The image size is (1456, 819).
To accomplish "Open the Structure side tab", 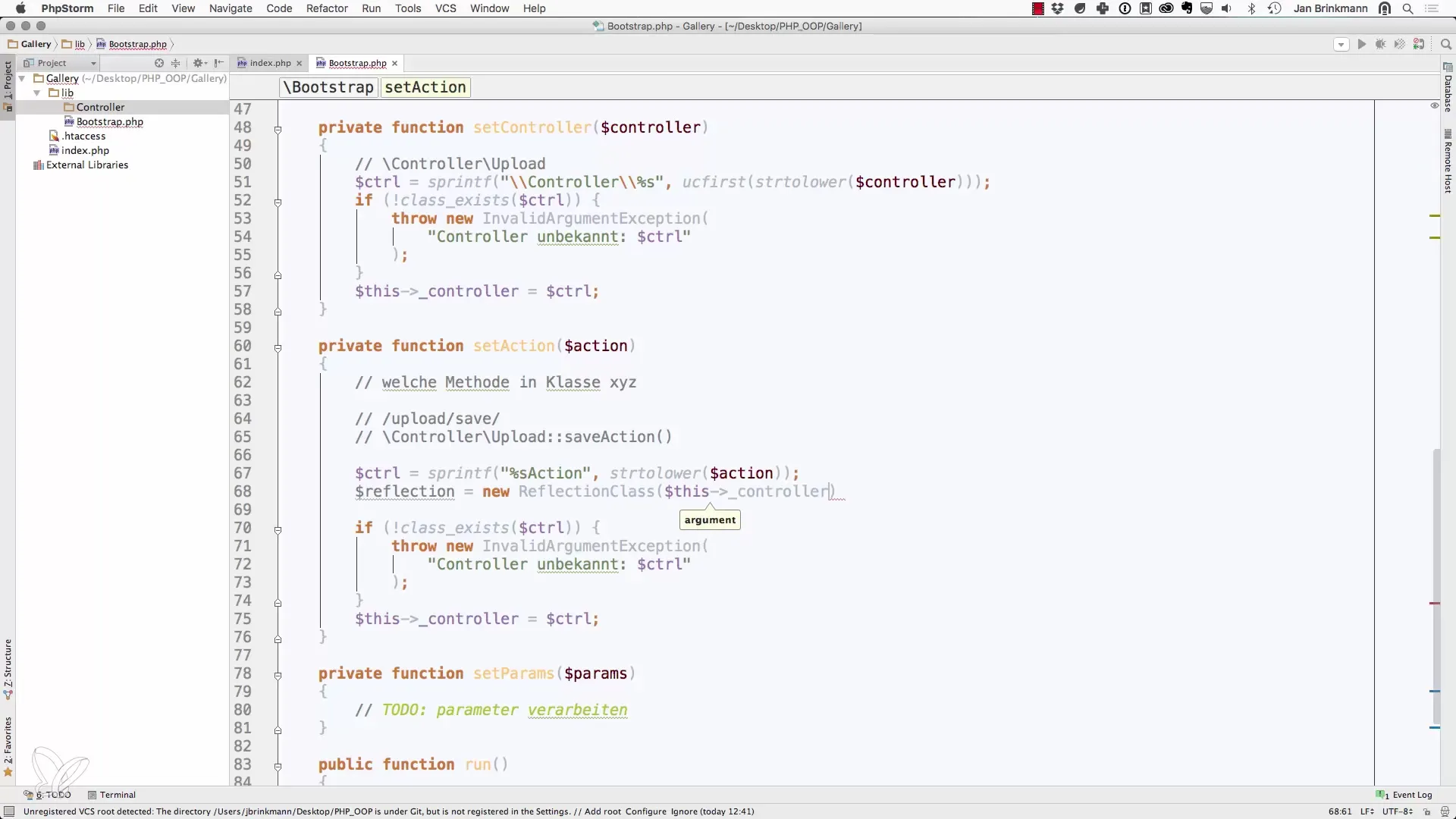I will (8, 670).
